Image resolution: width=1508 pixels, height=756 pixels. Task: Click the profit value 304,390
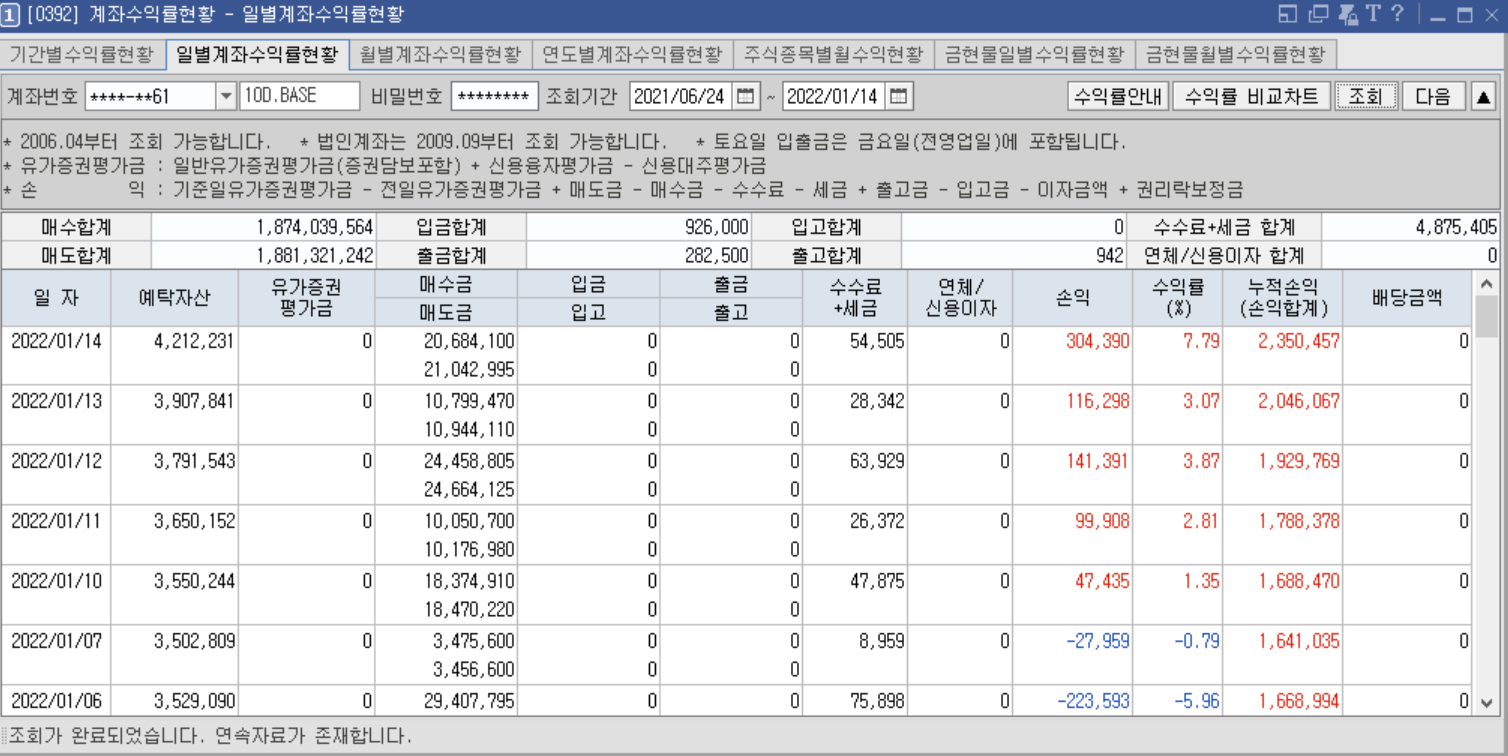tap(1098, 341)
